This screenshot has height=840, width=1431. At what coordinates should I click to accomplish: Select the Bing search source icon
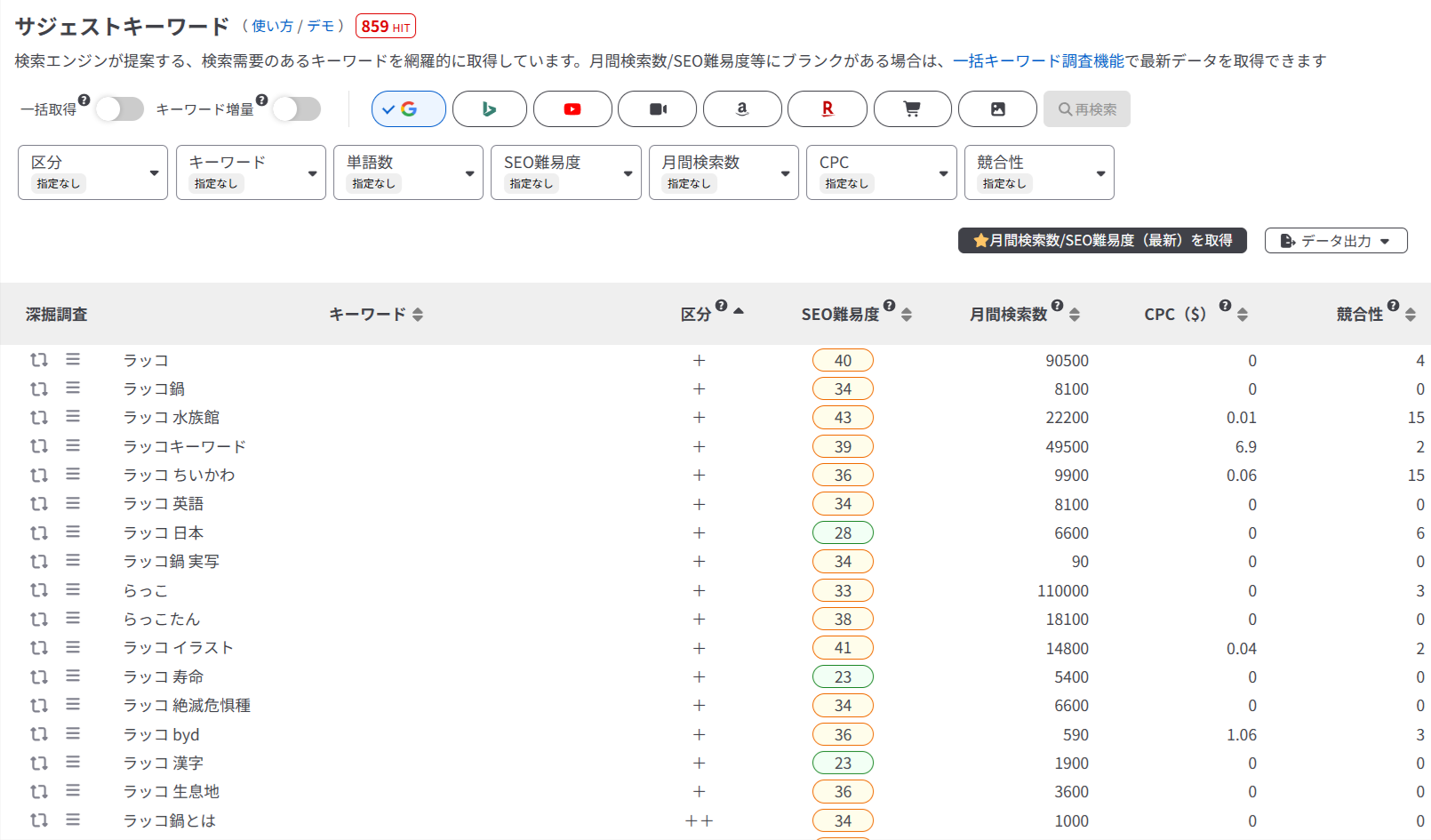[x=489, y=109]
